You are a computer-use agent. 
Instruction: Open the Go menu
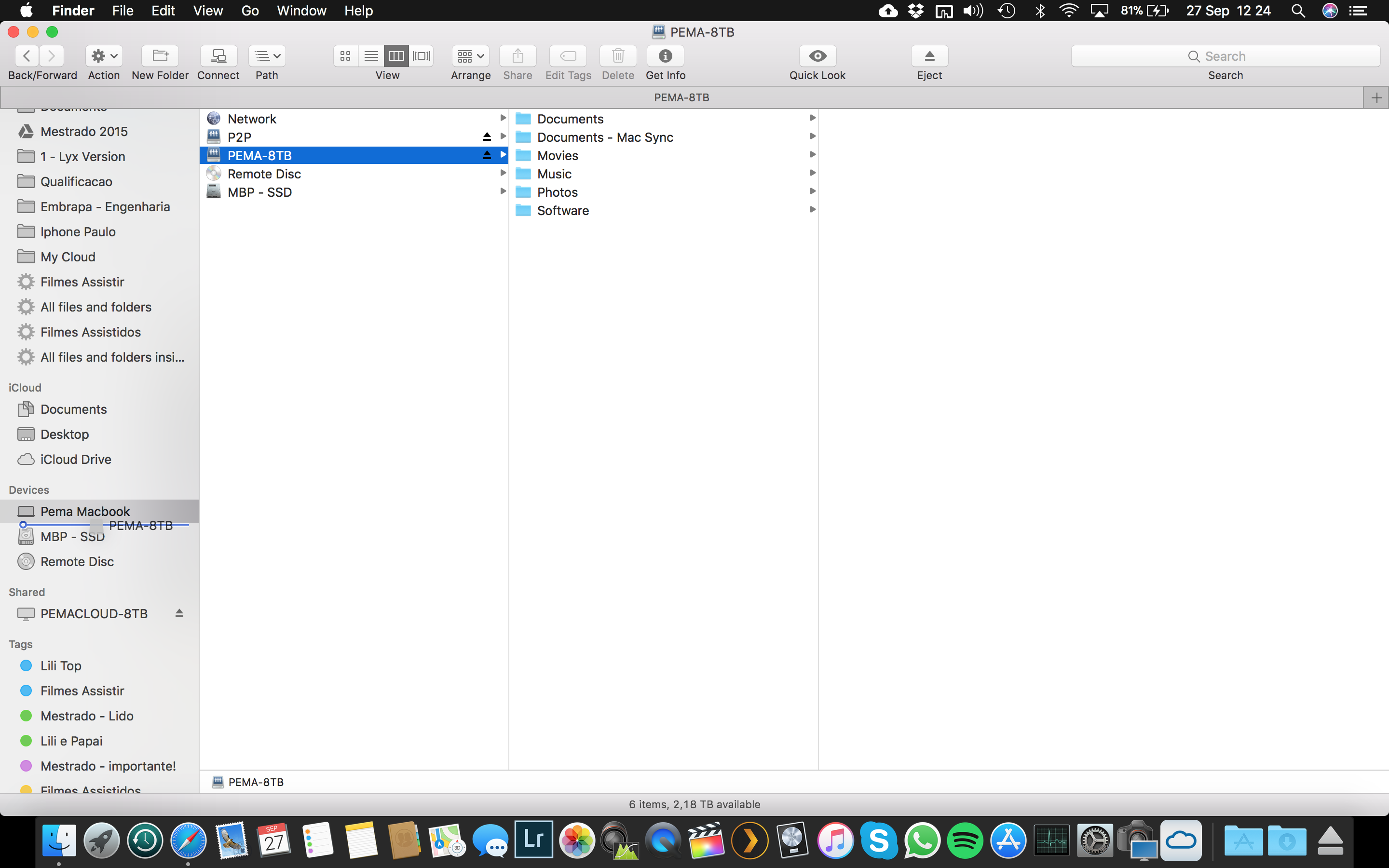pos(249,10)
